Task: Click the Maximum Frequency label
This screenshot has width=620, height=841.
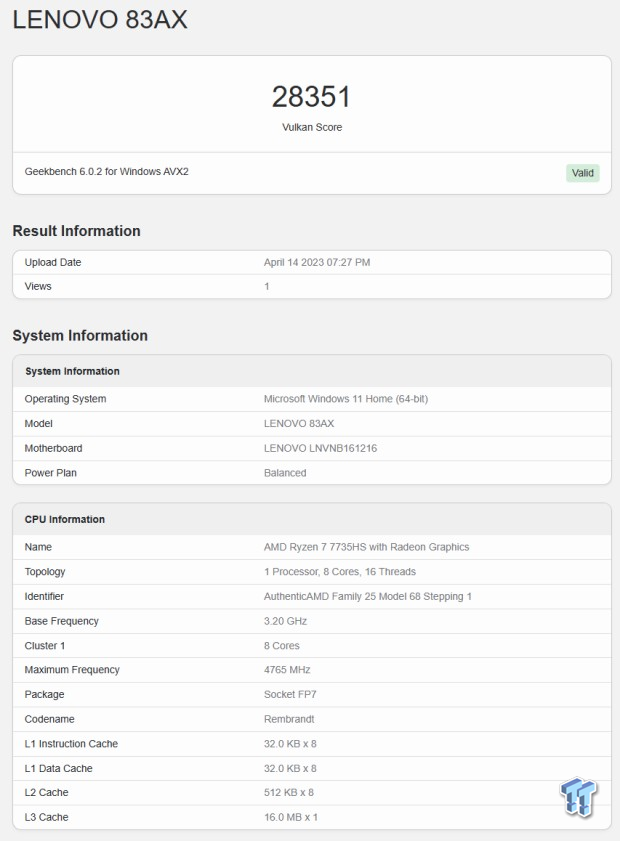Action: coord(72,670)
